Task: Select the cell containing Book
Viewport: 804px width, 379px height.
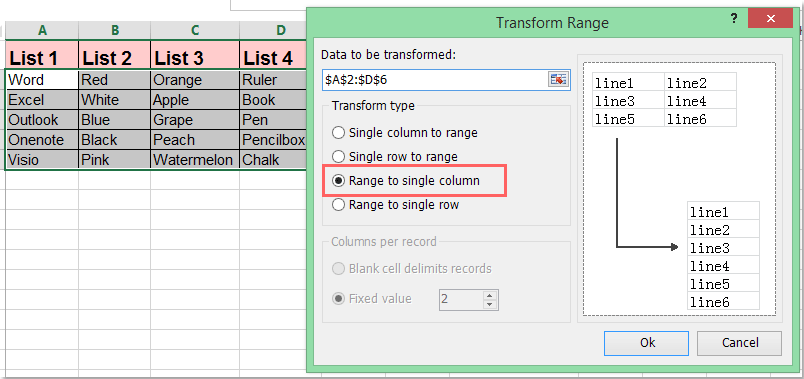Action: point(274,99)
